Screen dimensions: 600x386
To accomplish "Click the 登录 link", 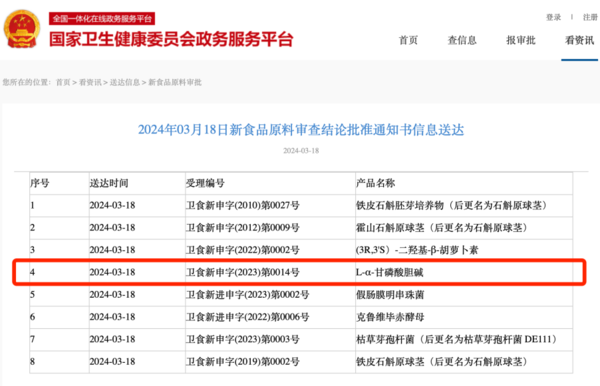I will coord(553,17).
